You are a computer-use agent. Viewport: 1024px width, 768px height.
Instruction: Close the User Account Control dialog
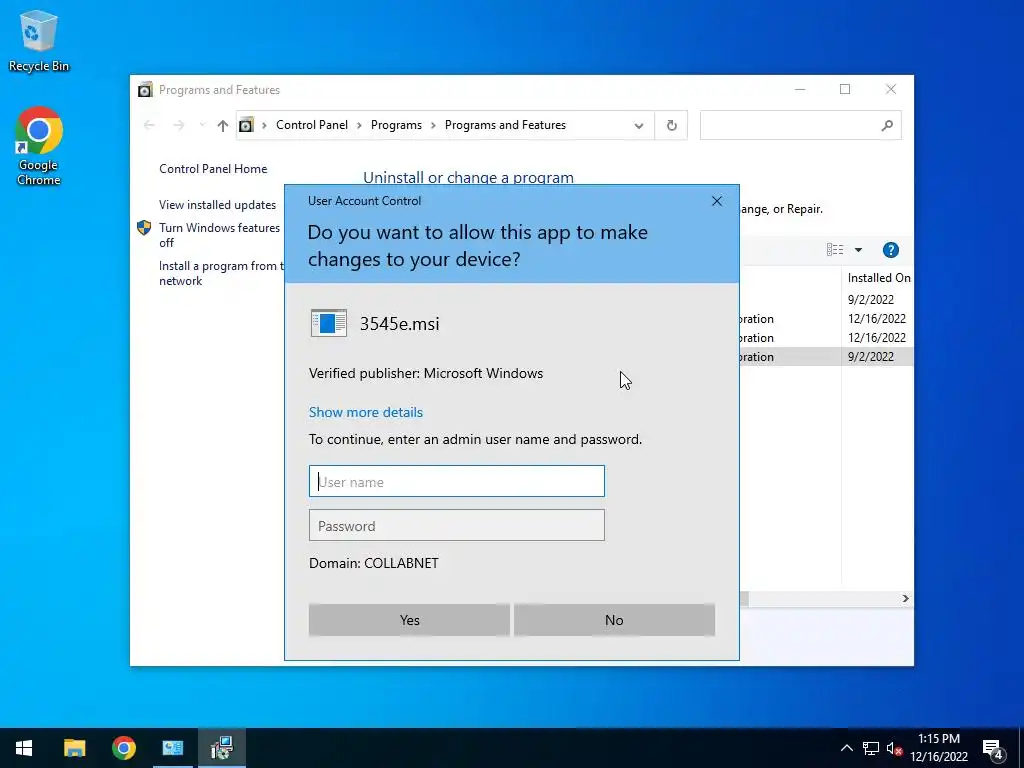[717, 201]
